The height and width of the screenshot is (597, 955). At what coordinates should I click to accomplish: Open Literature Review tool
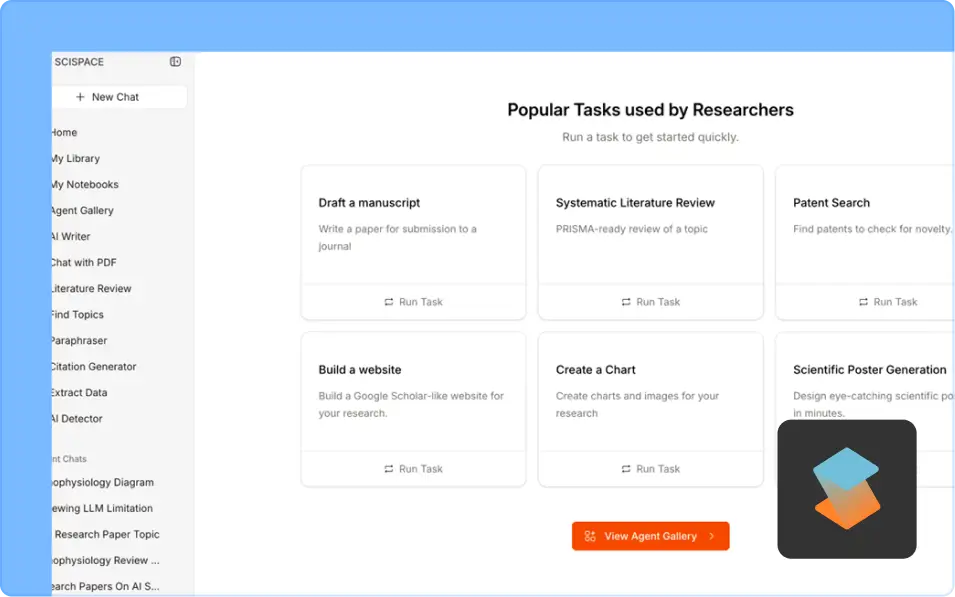tap(91, 289)
